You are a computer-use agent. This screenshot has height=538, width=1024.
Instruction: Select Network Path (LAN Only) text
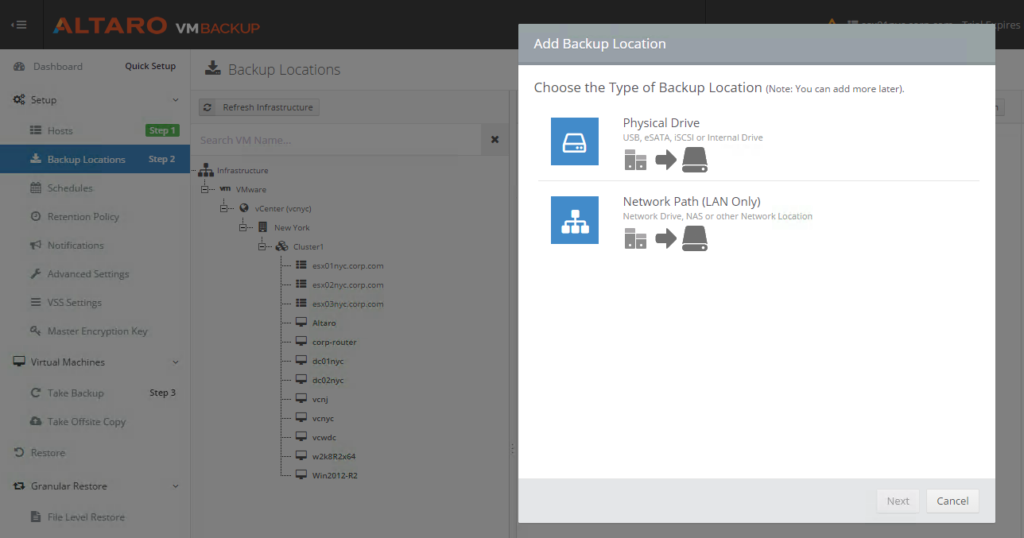[x=692, y=202]
